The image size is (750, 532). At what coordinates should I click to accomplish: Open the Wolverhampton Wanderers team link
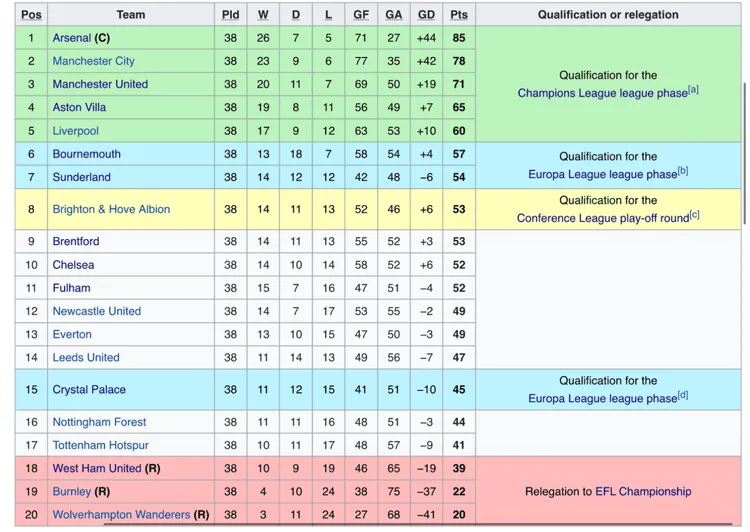pyautogui.click(x=121, y=515)
